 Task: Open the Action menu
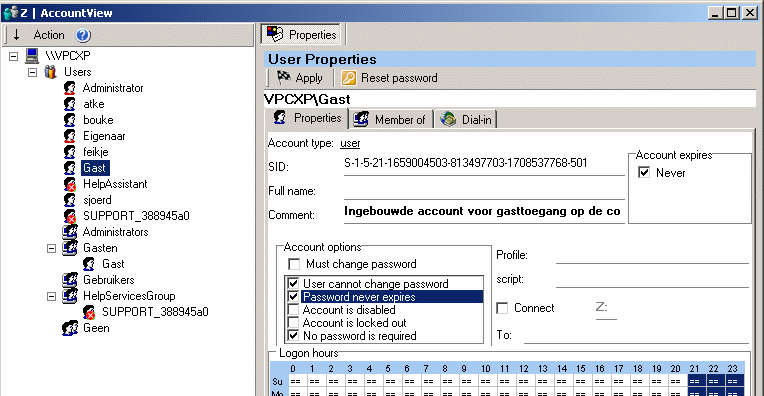[49, 35]
